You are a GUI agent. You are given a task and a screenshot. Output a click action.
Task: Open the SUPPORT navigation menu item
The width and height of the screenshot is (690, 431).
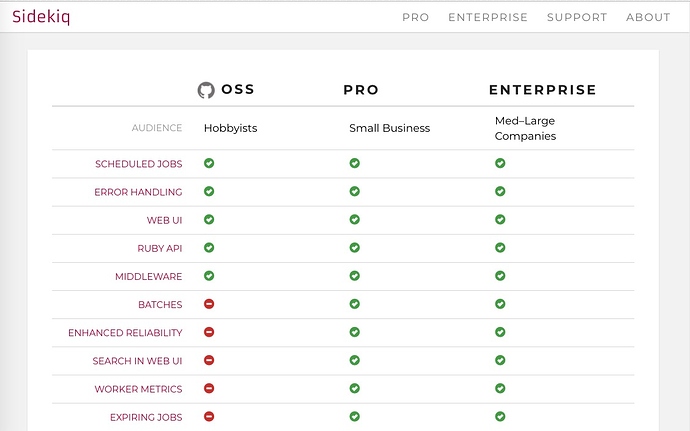point(577,17)
